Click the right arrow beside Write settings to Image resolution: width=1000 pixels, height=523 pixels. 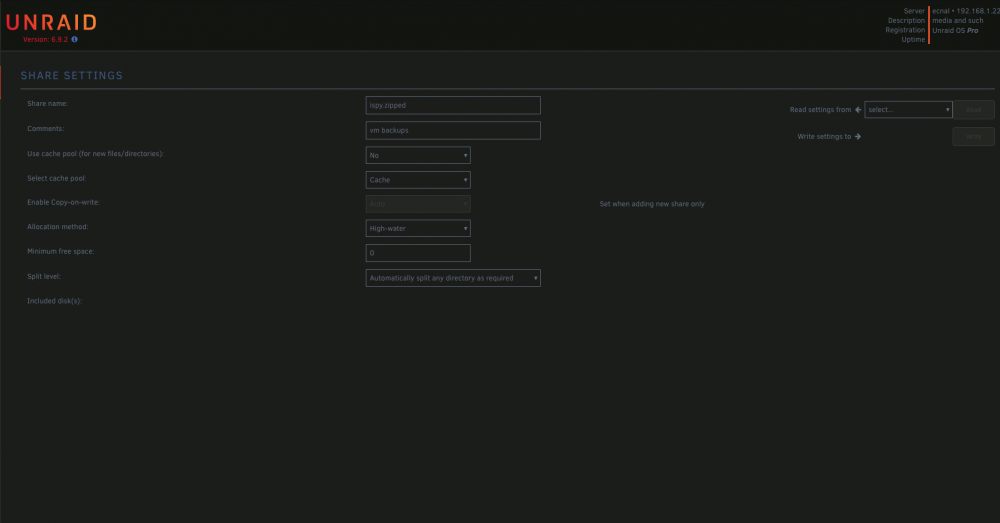click(858, 136)
